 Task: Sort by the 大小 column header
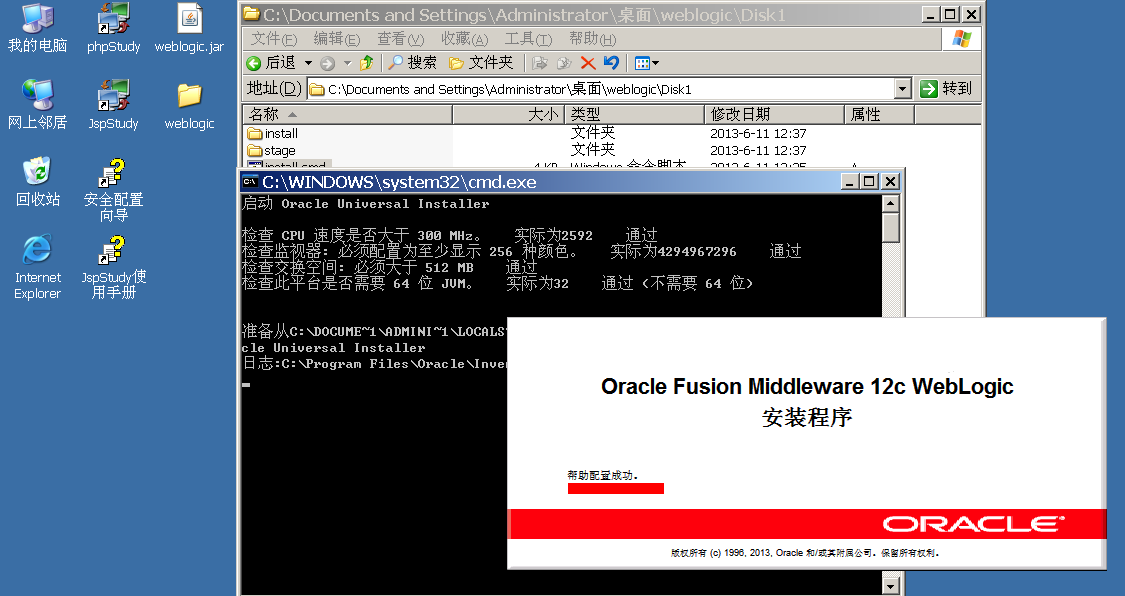click(x=509, y=114)
